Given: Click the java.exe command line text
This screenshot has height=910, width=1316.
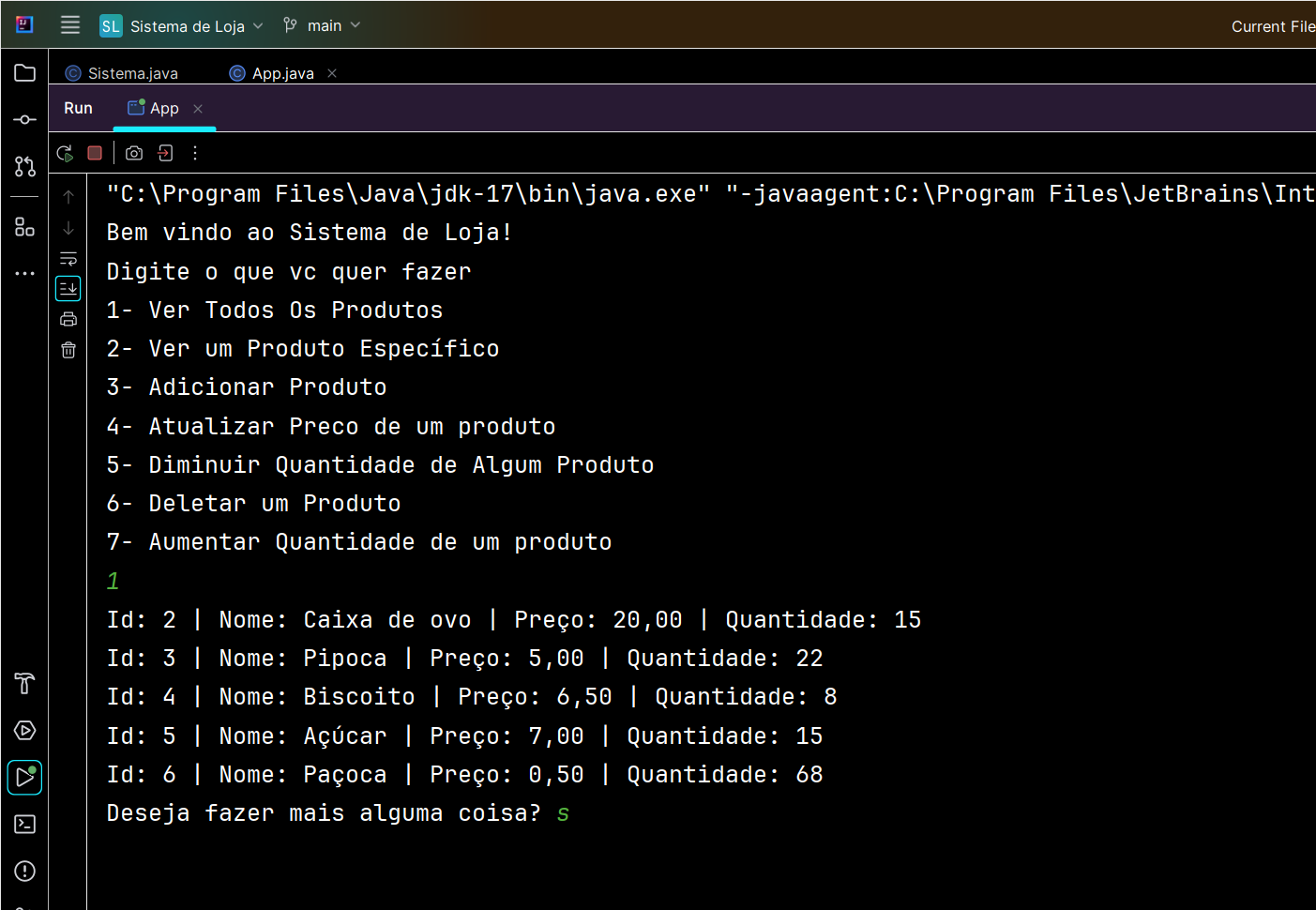Looking at the screenshot, I should 711,194.
